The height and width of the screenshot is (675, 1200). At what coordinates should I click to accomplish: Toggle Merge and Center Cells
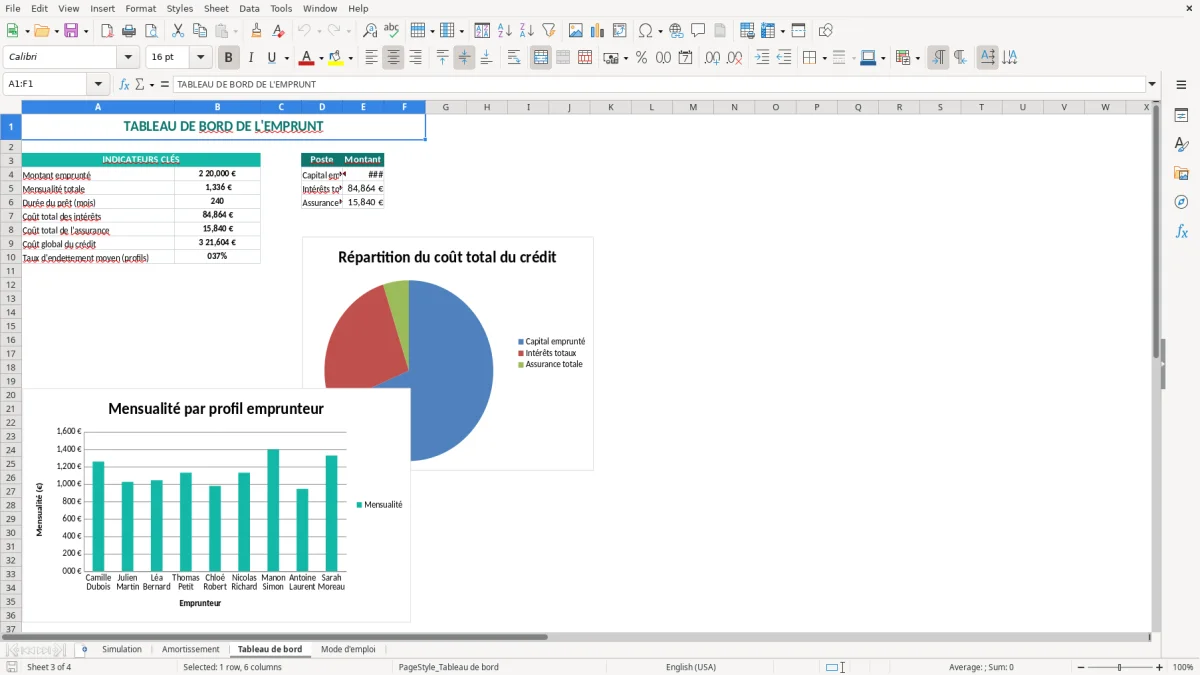coord(541,58)
